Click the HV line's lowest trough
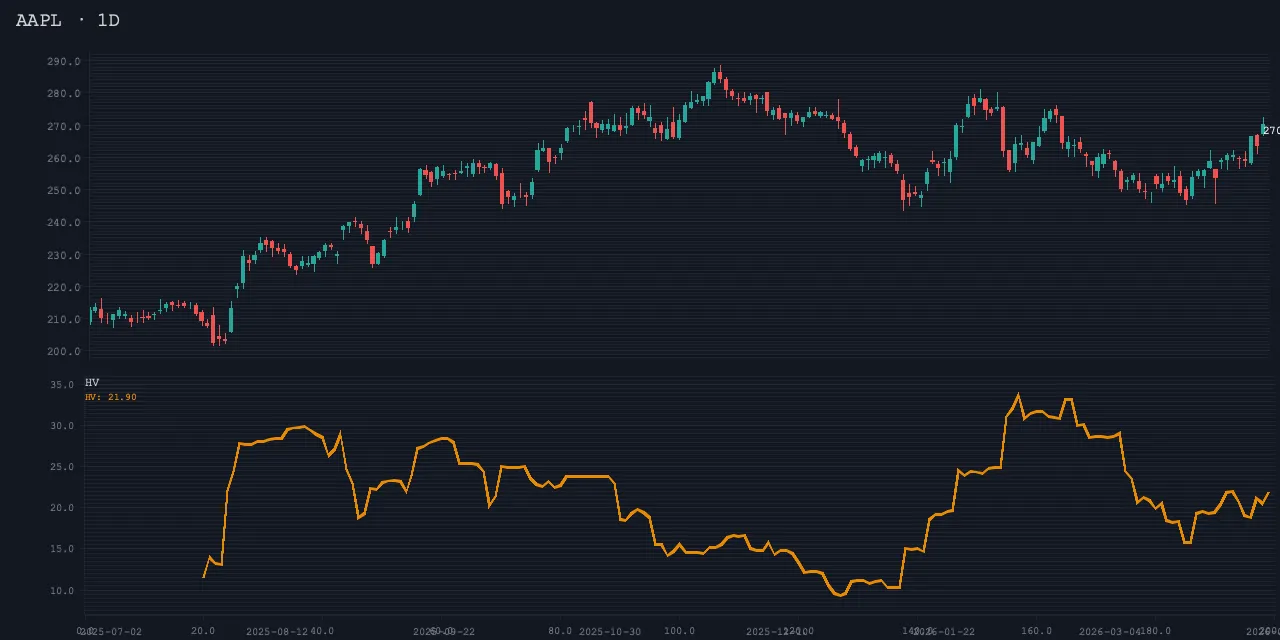This screenshot has height=640, width=1280. pos(840,595)
